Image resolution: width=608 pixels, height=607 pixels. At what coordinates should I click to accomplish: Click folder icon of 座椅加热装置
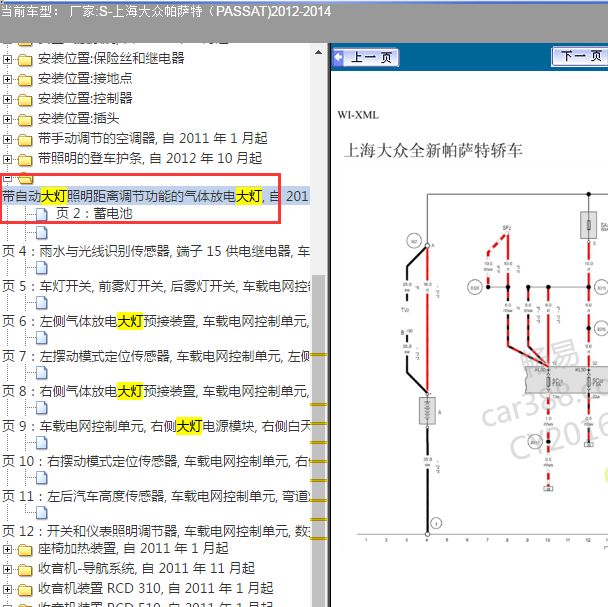(x=25, y=550)
